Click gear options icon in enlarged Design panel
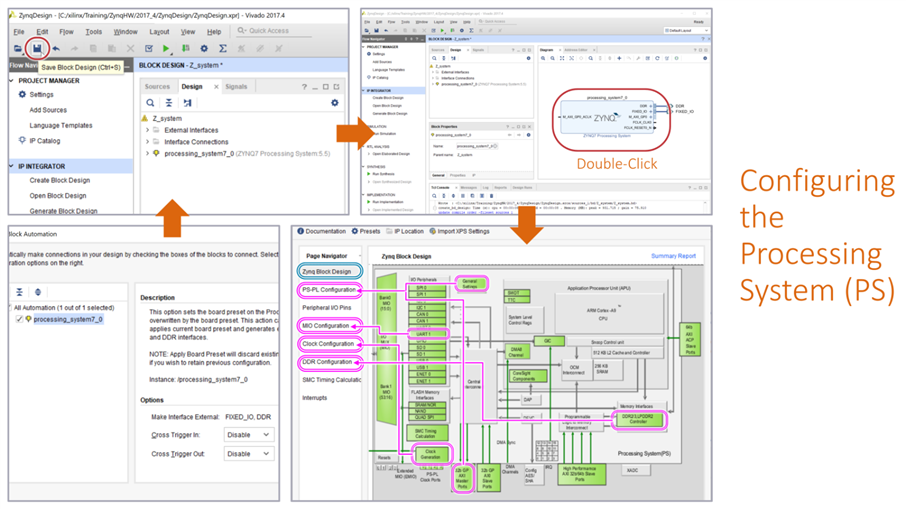 coord(335,103)
